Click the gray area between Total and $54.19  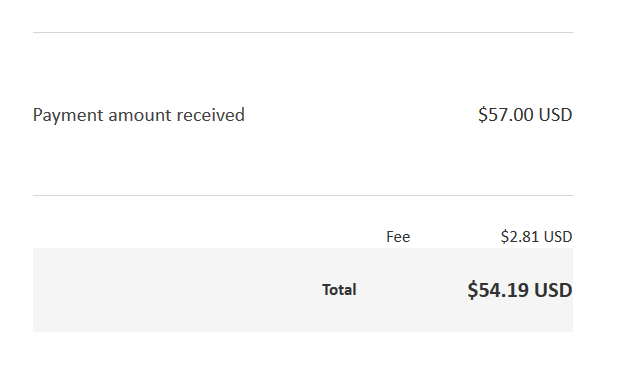click(x=412, y=290)
